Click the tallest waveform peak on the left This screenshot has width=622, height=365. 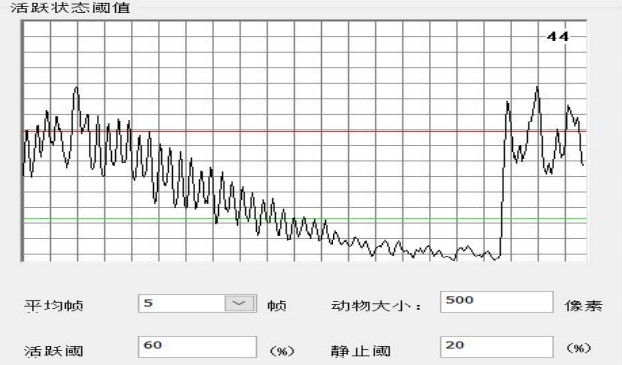coord(76,88)
